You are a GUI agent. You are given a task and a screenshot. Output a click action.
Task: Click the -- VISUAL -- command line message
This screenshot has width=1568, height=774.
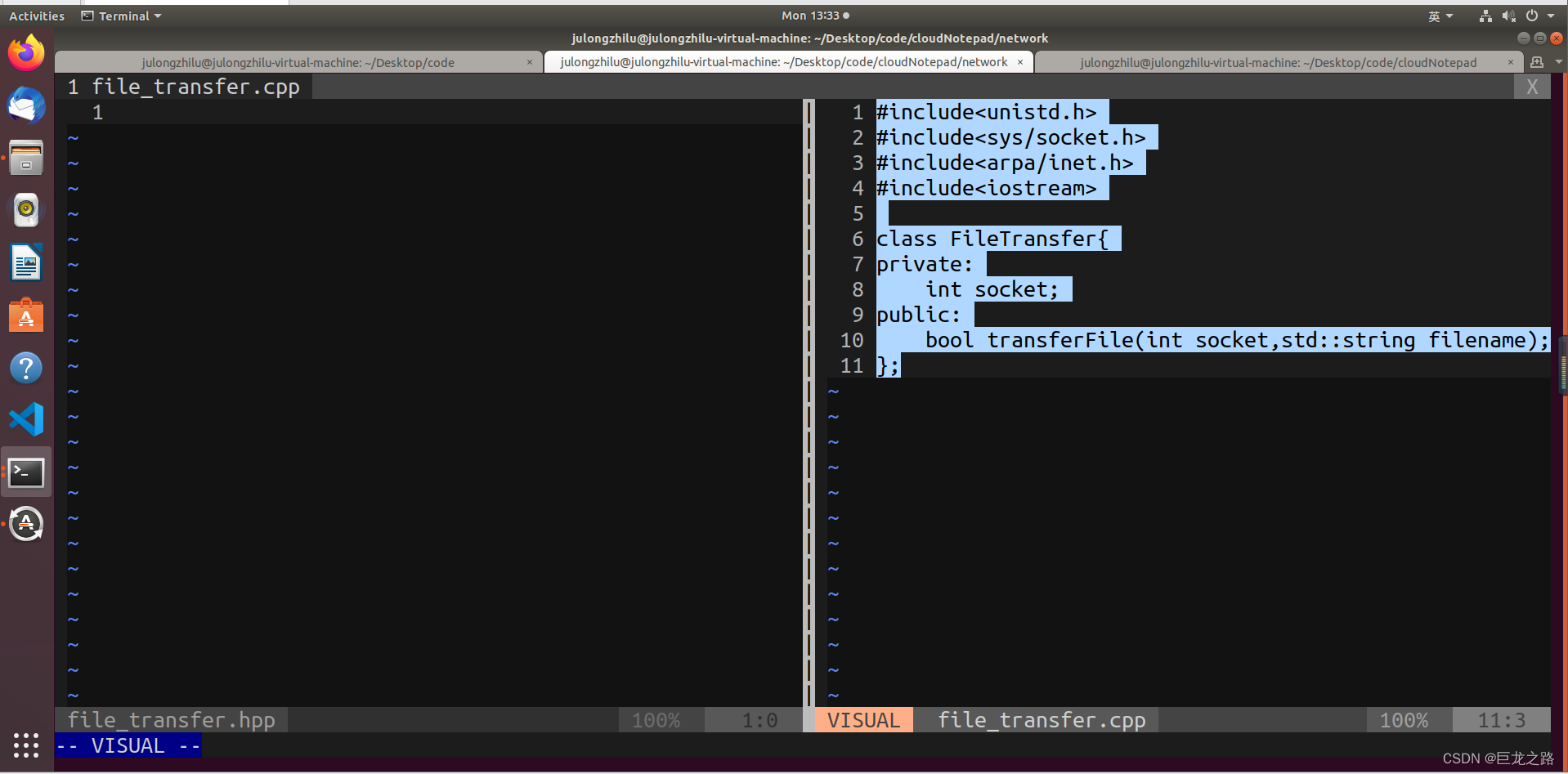coord(128,745)
